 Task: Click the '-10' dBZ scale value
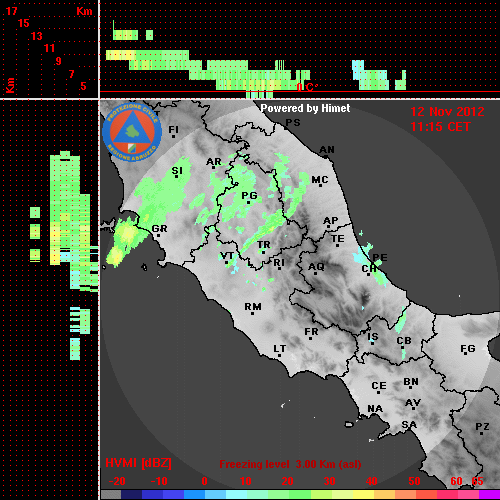[159, 481]
